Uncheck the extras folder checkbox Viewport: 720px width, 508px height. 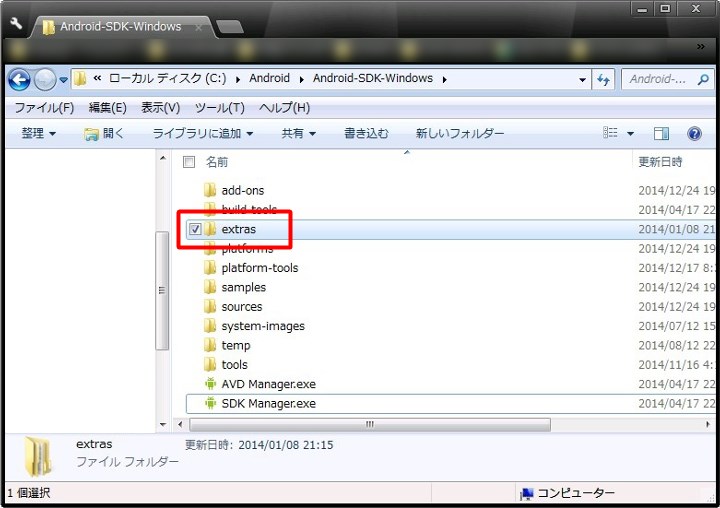click(x=195, y=229)
